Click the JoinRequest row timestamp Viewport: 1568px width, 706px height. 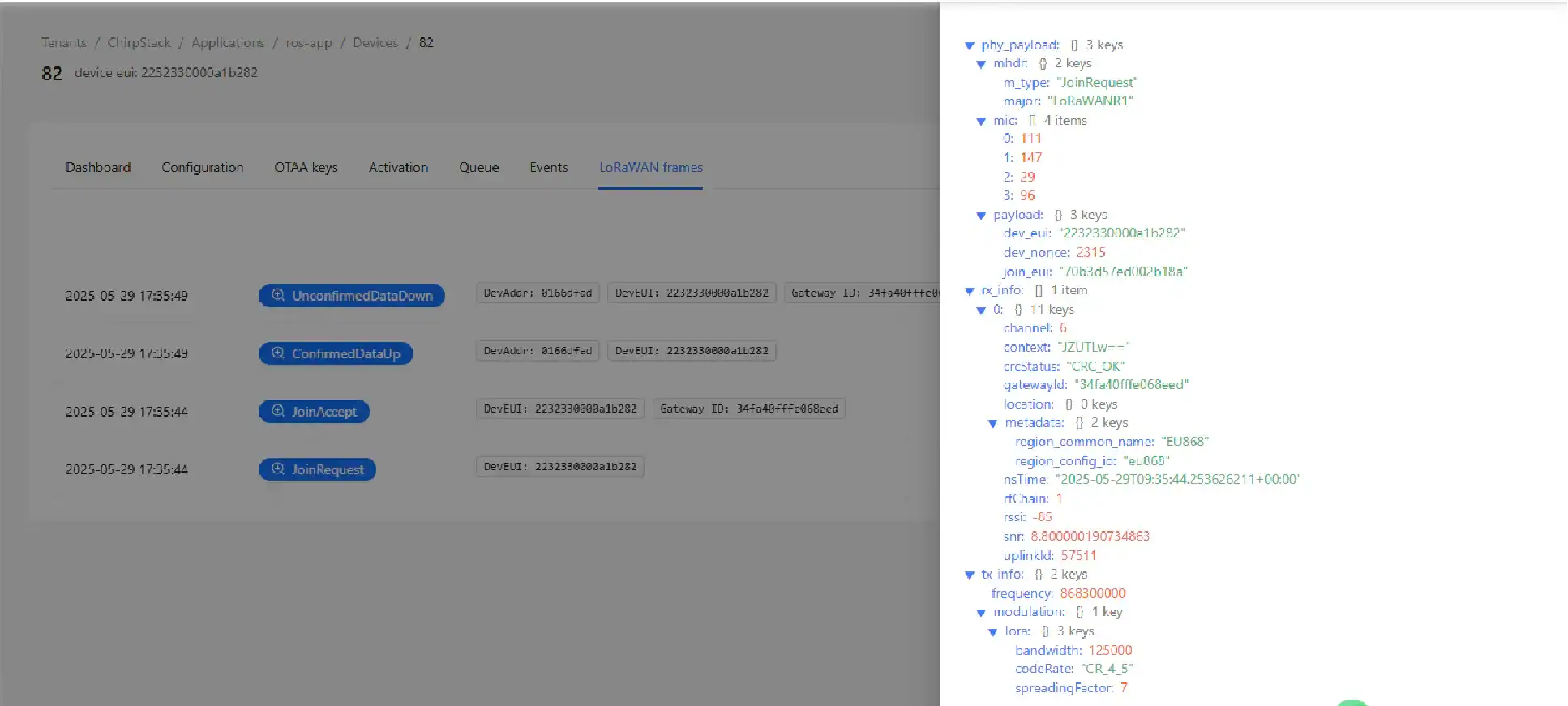click(126, 469)
